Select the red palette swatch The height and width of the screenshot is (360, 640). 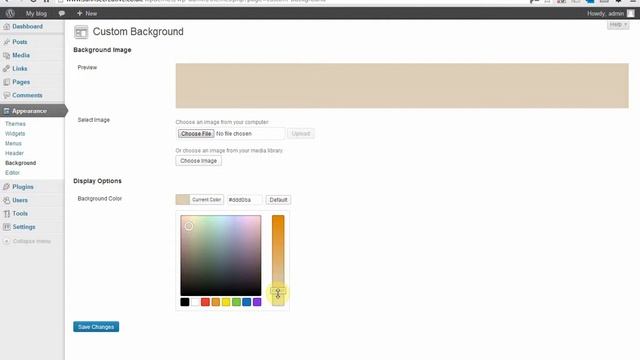coord(205,302)
